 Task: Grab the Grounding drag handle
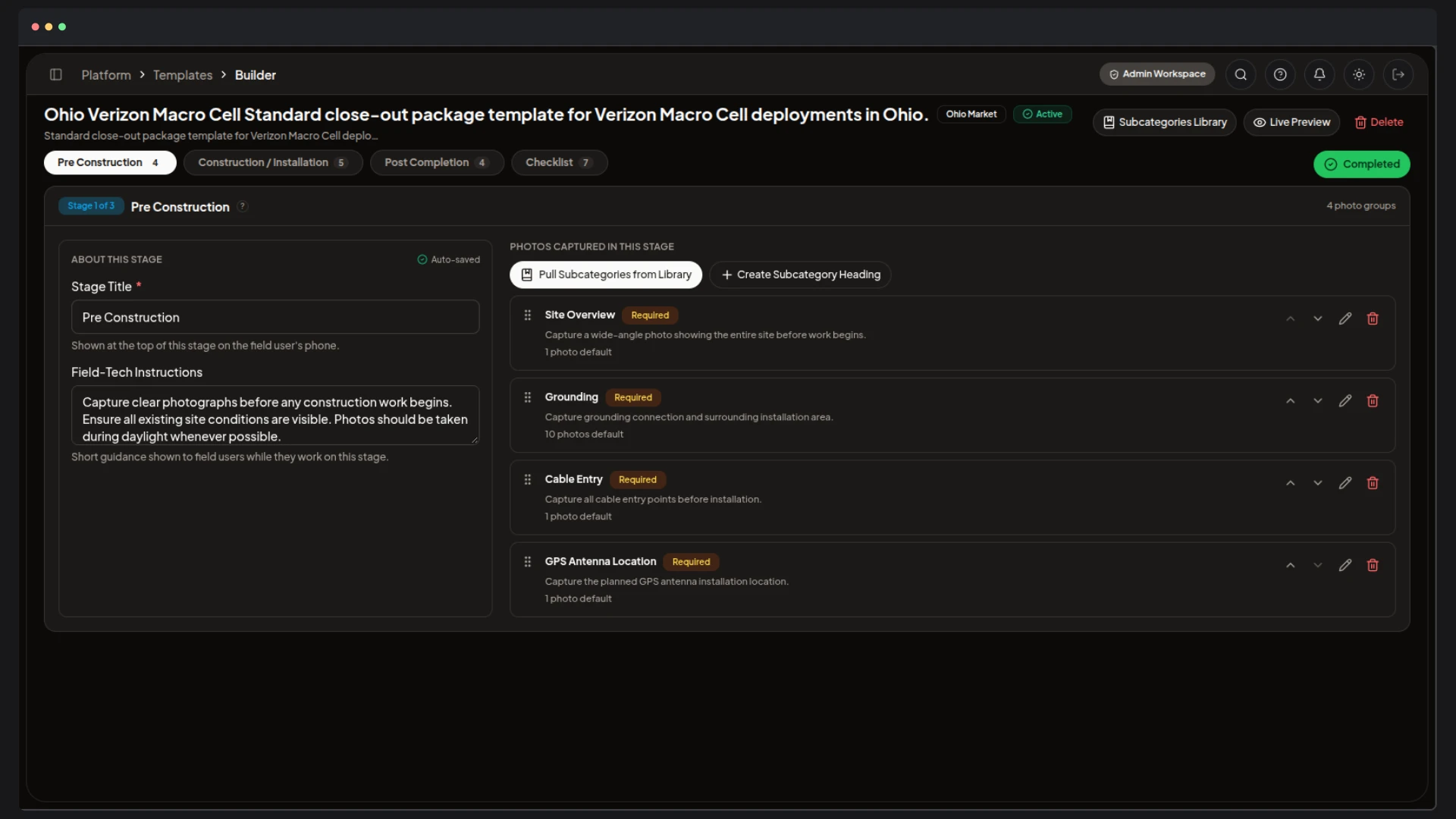528,397
